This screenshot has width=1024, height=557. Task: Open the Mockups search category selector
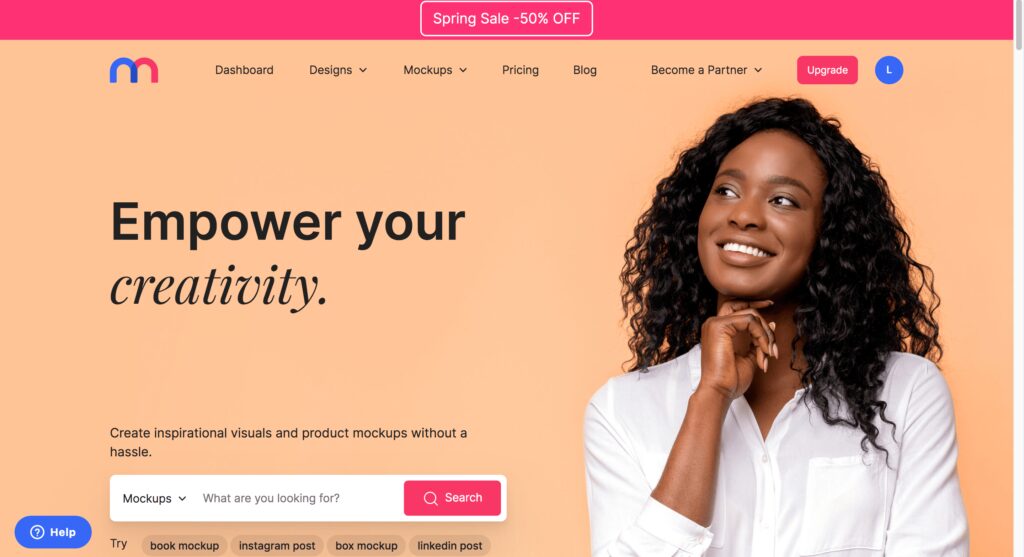coord(154,498)
